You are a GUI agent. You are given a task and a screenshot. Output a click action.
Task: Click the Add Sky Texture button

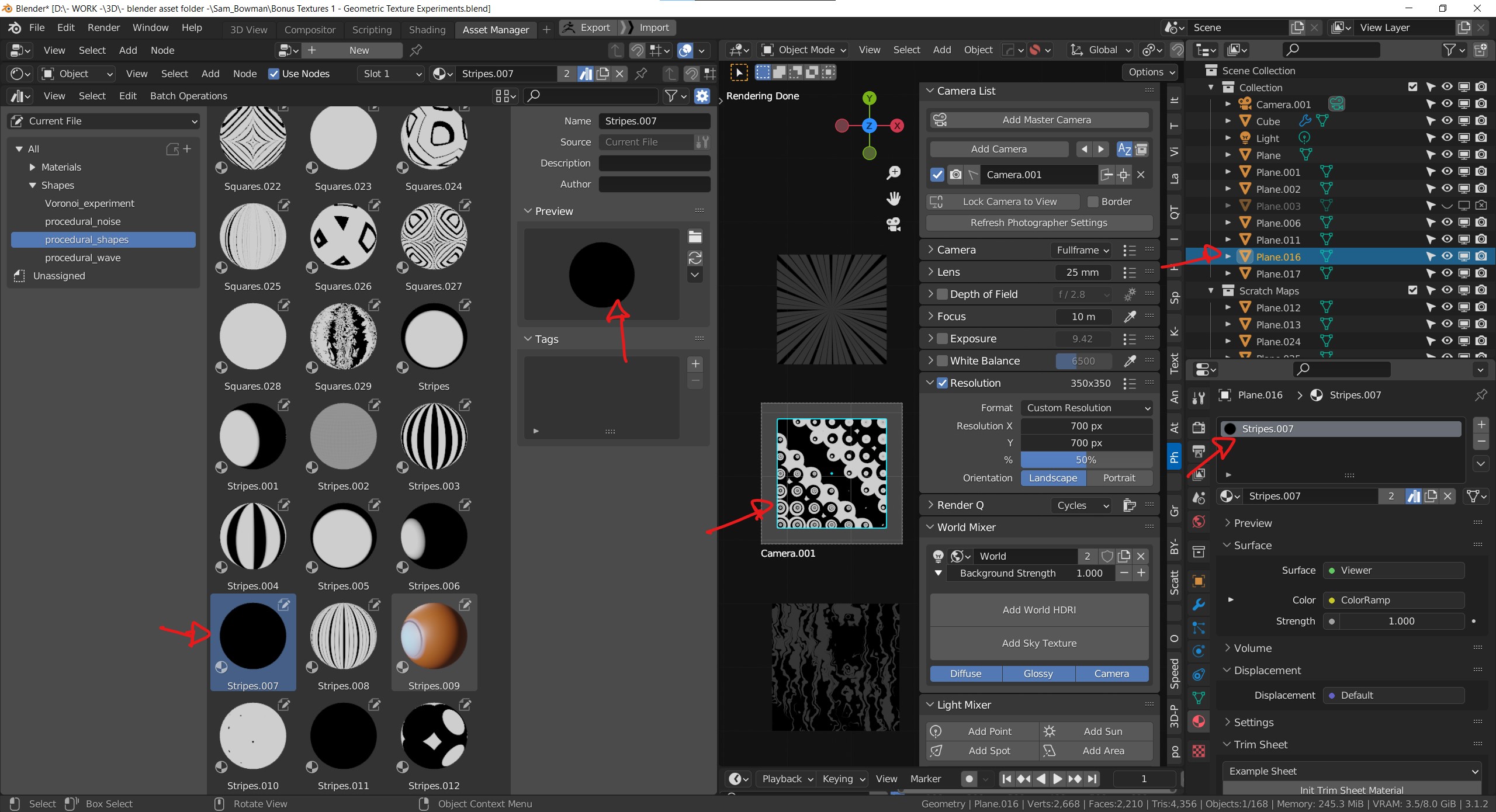click(x=1038, y=643)
